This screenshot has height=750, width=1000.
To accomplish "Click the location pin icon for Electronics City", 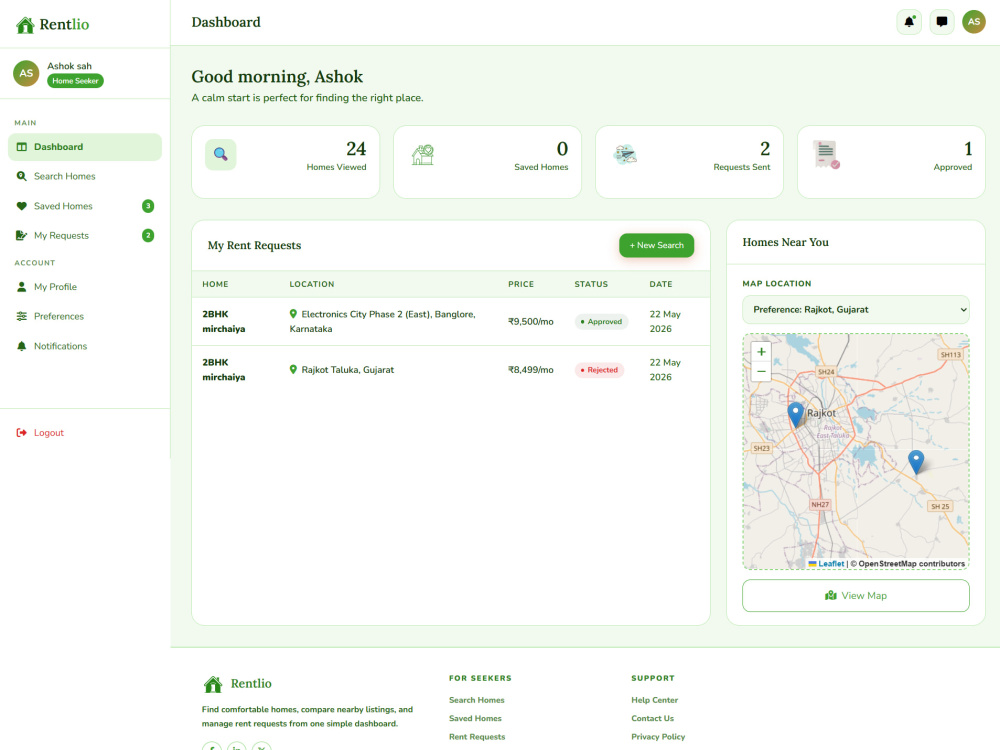I will point(293,314).
